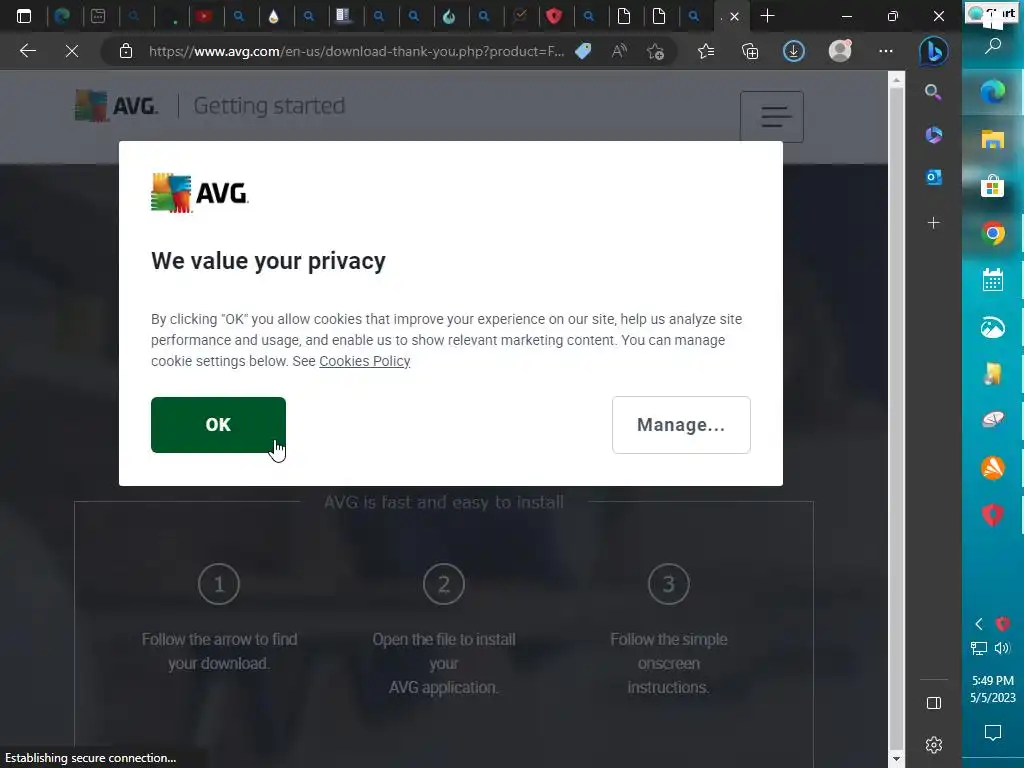
Task: Open sidebar settings gear
Action: 933,744
